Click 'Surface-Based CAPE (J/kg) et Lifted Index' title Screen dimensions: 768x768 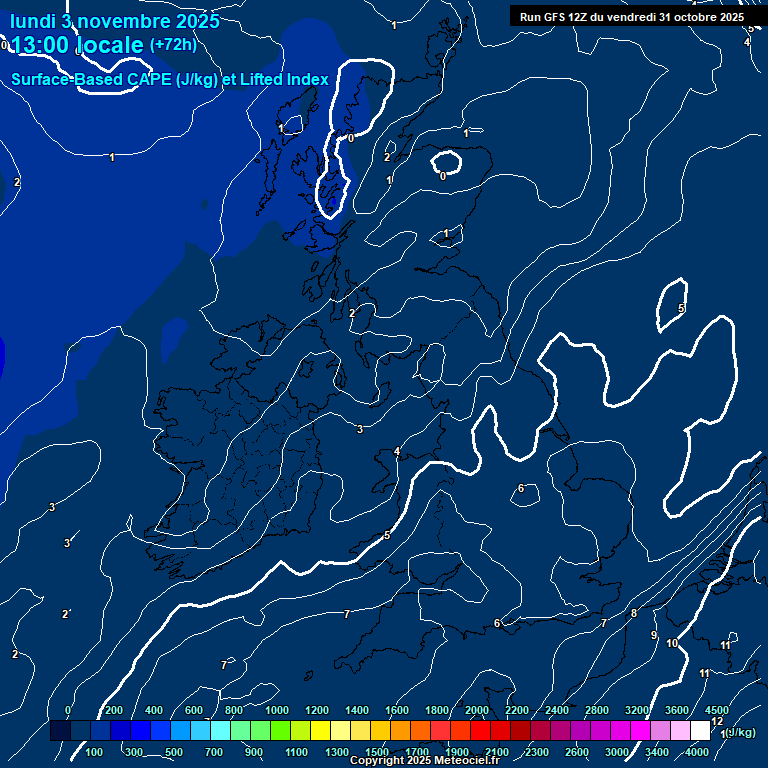(169, 79)
